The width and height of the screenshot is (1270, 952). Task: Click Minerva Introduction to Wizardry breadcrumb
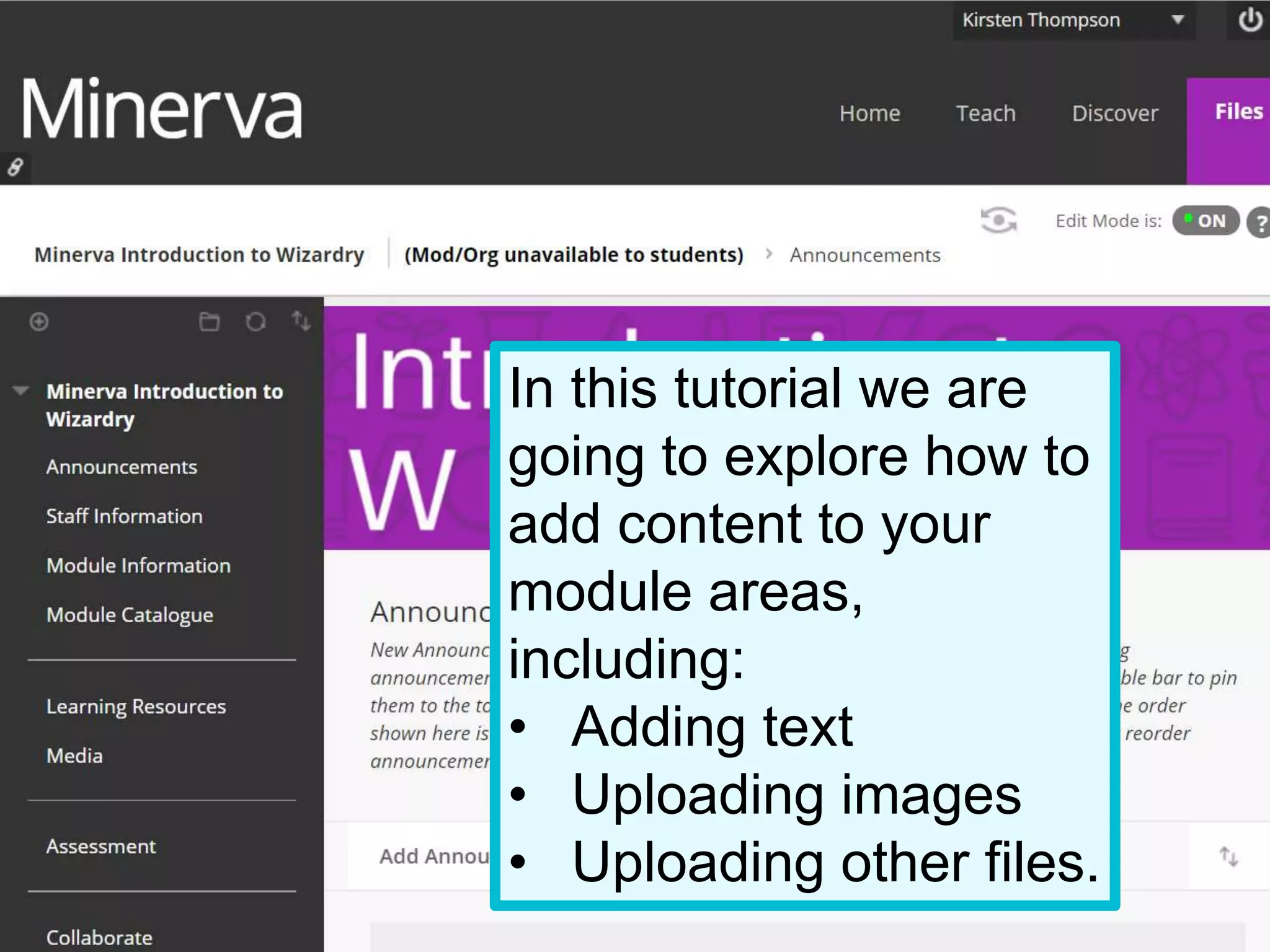tap(199, 255)
